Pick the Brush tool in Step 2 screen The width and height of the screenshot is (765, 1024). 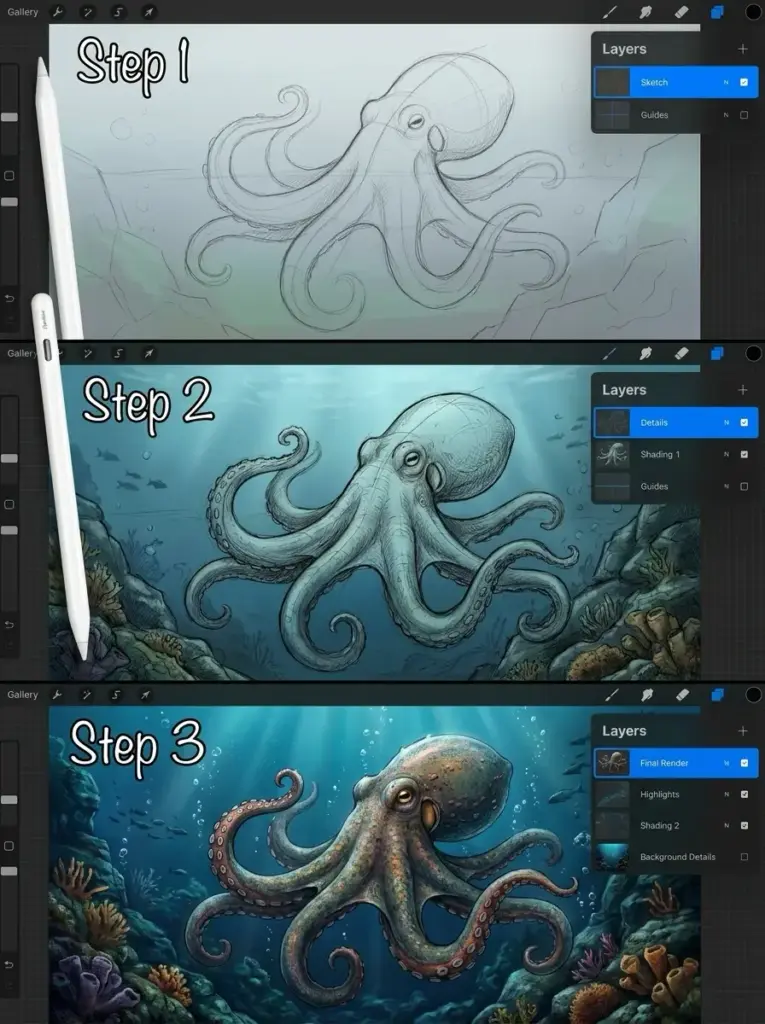[x=609, y=353]
